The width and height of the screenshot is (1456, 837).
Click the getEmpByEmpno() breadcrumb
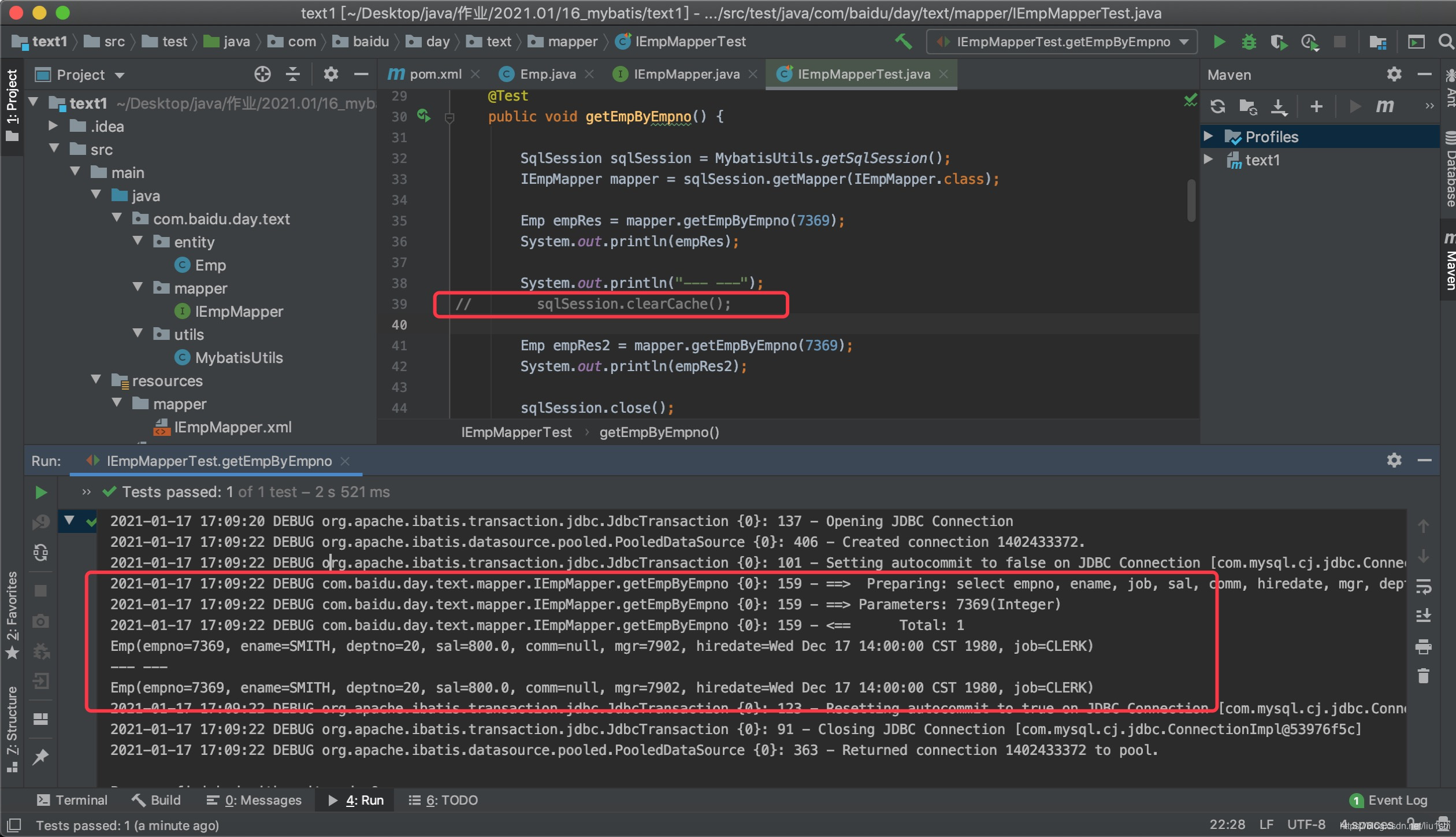[659, 432]
